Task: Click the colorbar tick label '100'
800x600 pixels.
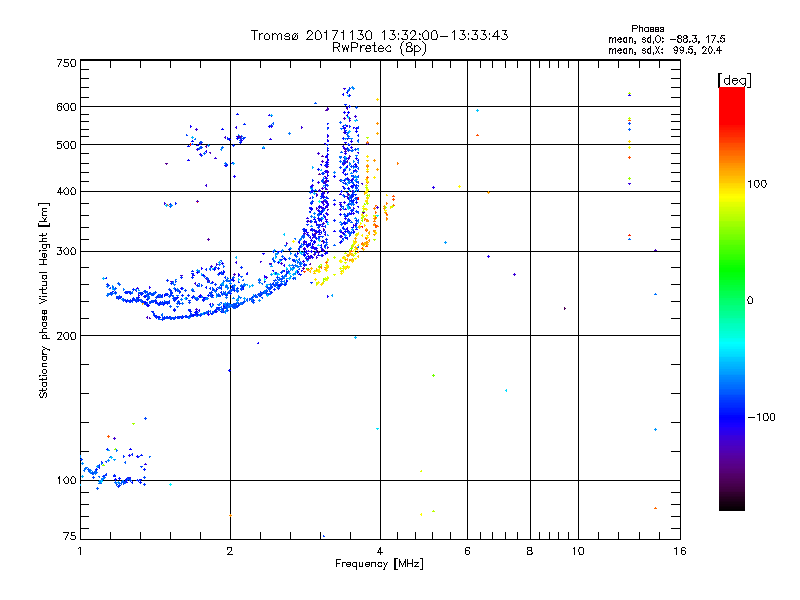Action: point(757,184)
